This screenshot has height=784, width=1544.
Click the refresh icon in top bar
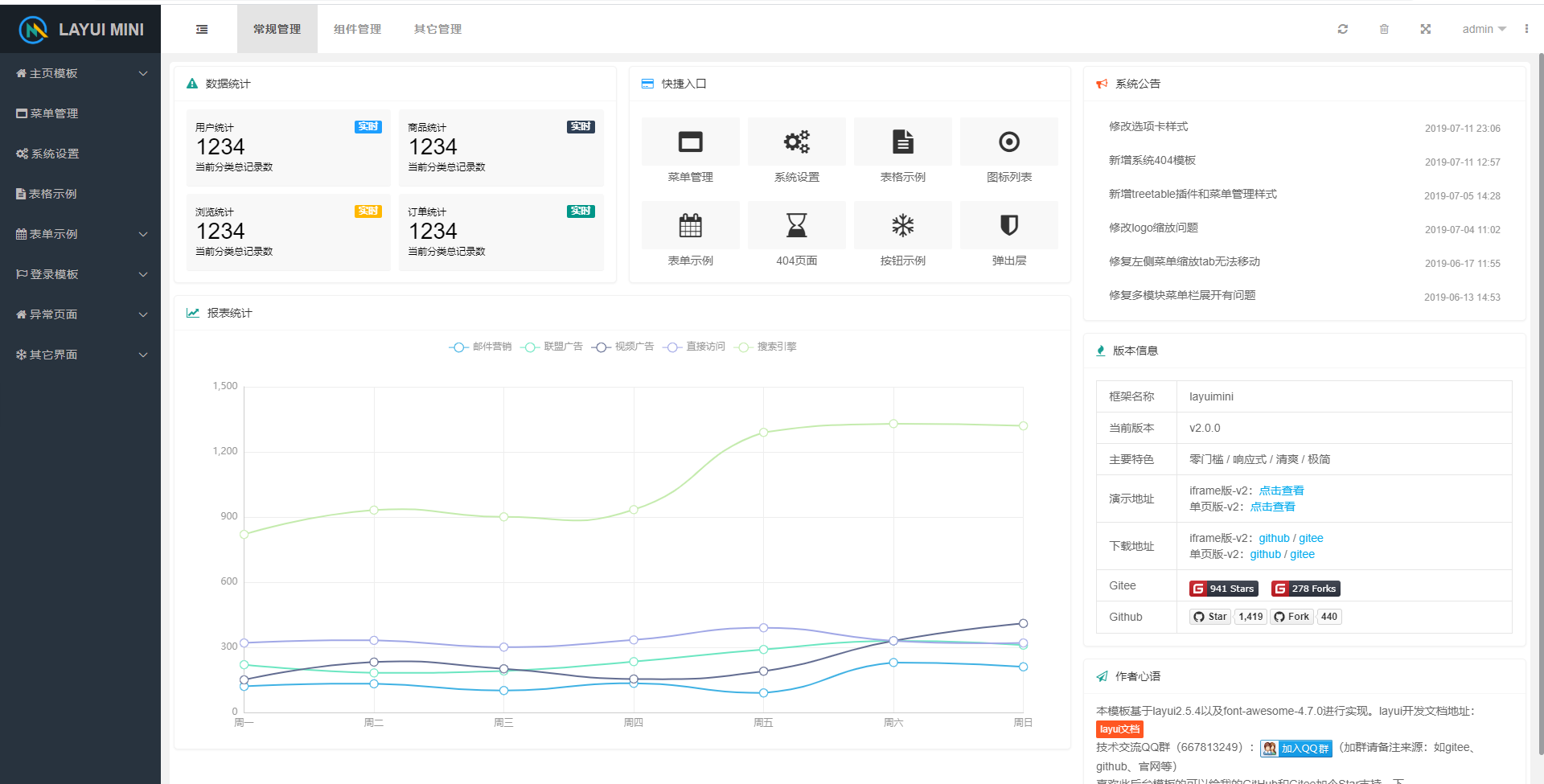point(1342,30)
